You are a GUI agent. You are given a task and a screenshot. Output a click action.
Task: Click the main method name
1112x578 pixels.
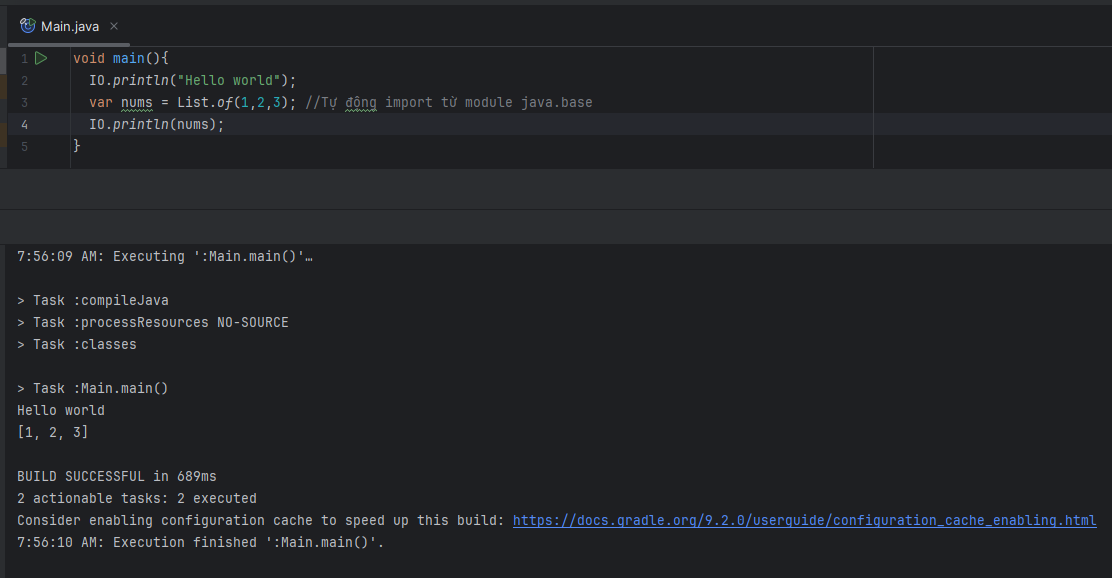point(128,58)
